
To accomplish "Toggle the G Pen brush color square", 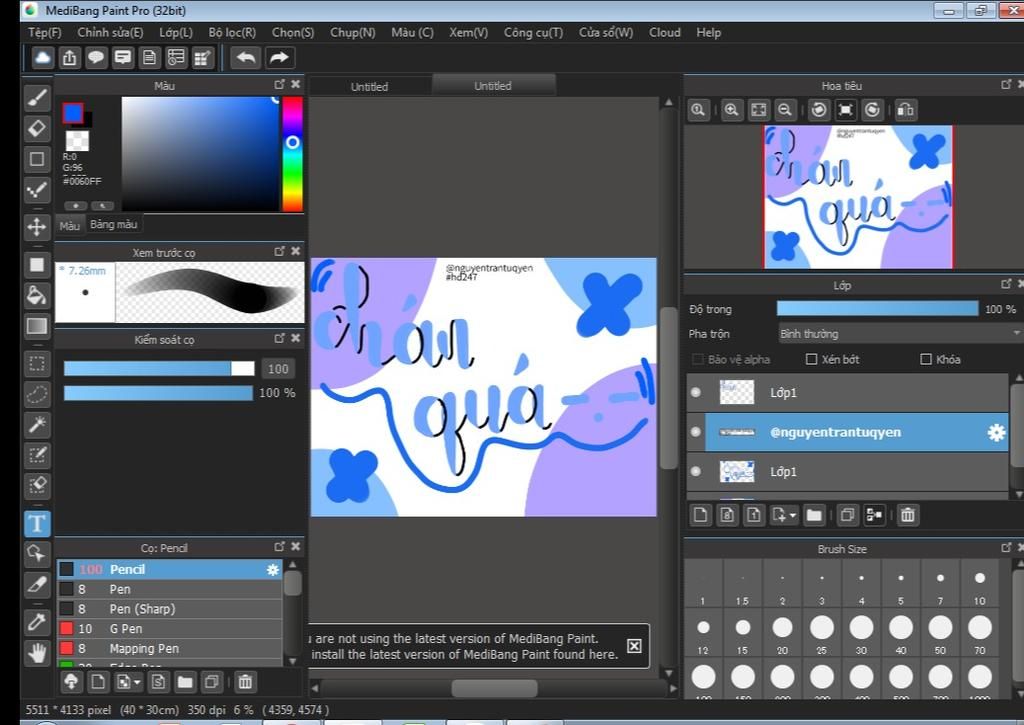I will [66, 628].
